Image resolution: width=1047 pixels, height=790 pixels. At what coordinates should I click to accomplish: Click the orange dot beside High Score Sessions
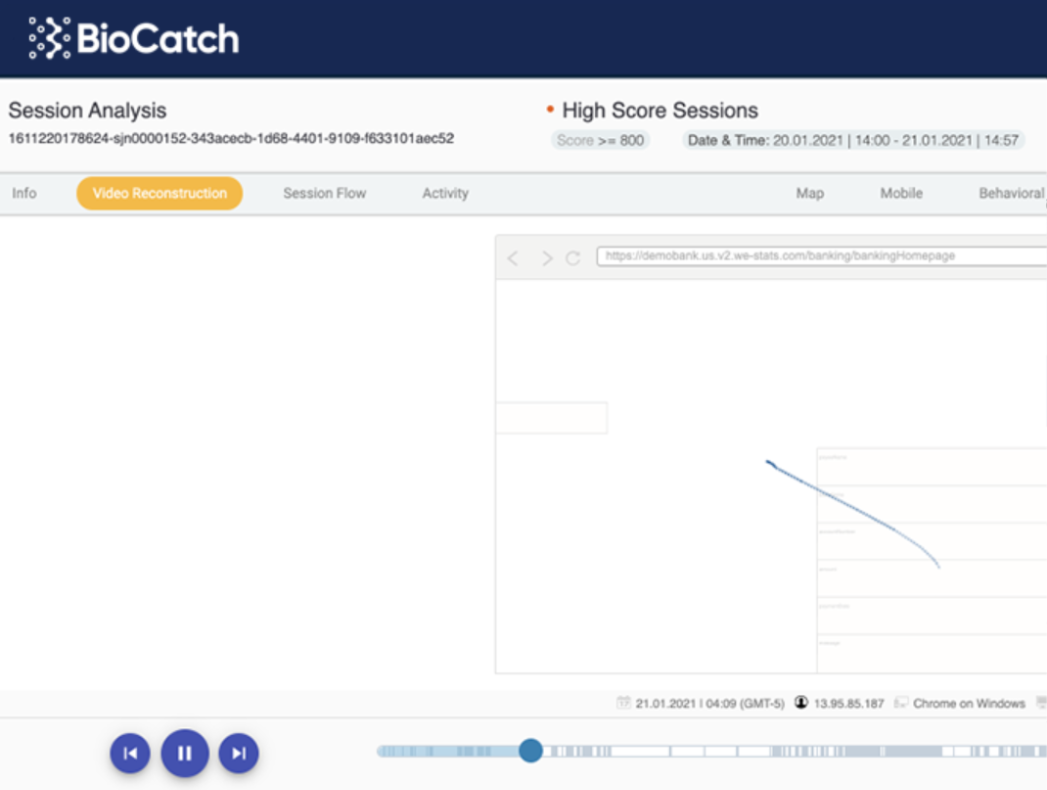pyautogui.click(x=550, y=109)
